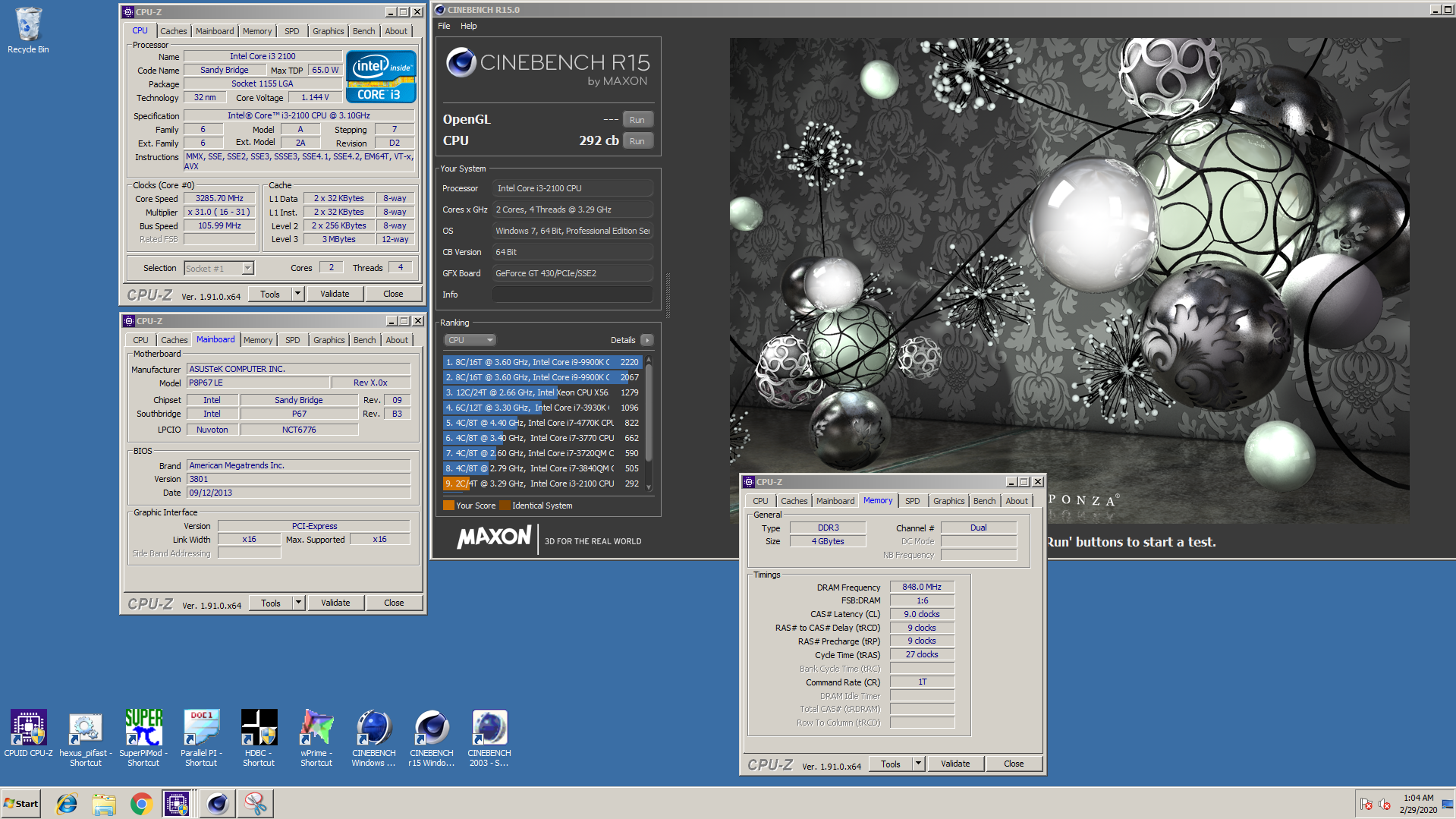Click the orange Your Score swatch
The width and height of the screenshot is (1456, 819).
[x=448, y=506]
